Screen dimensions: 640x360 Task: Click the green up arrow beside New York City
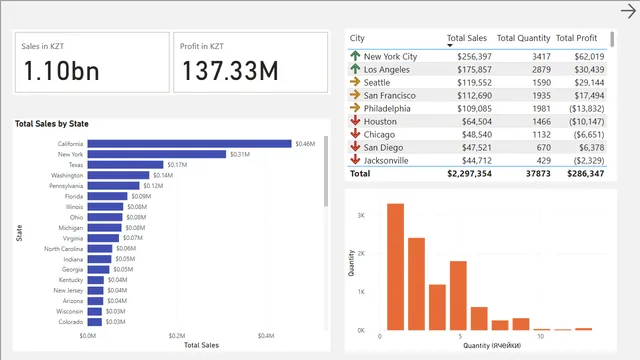(x=355, y=56)
